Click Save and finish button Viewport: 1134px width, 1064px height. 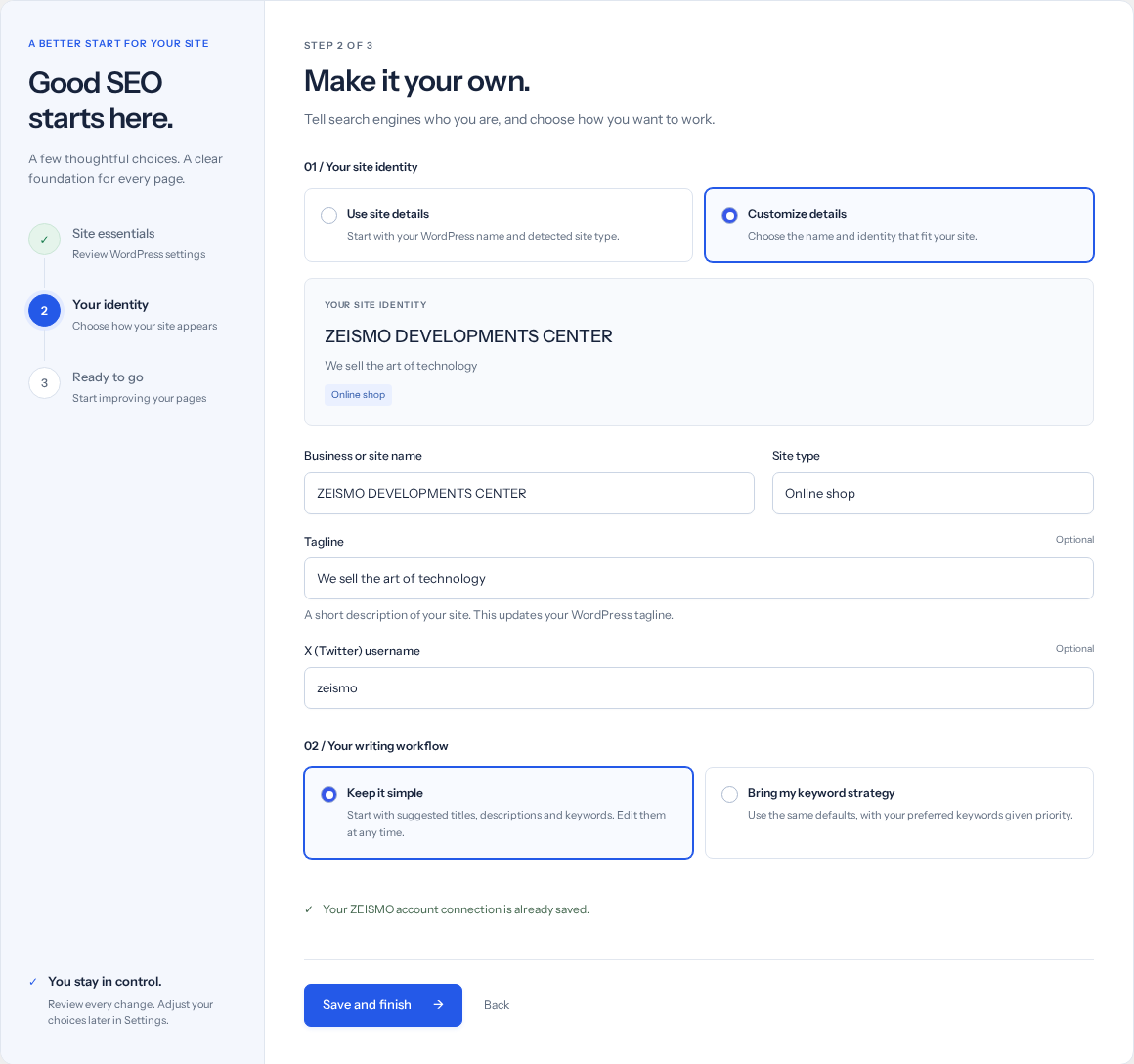click(382, 1004)
